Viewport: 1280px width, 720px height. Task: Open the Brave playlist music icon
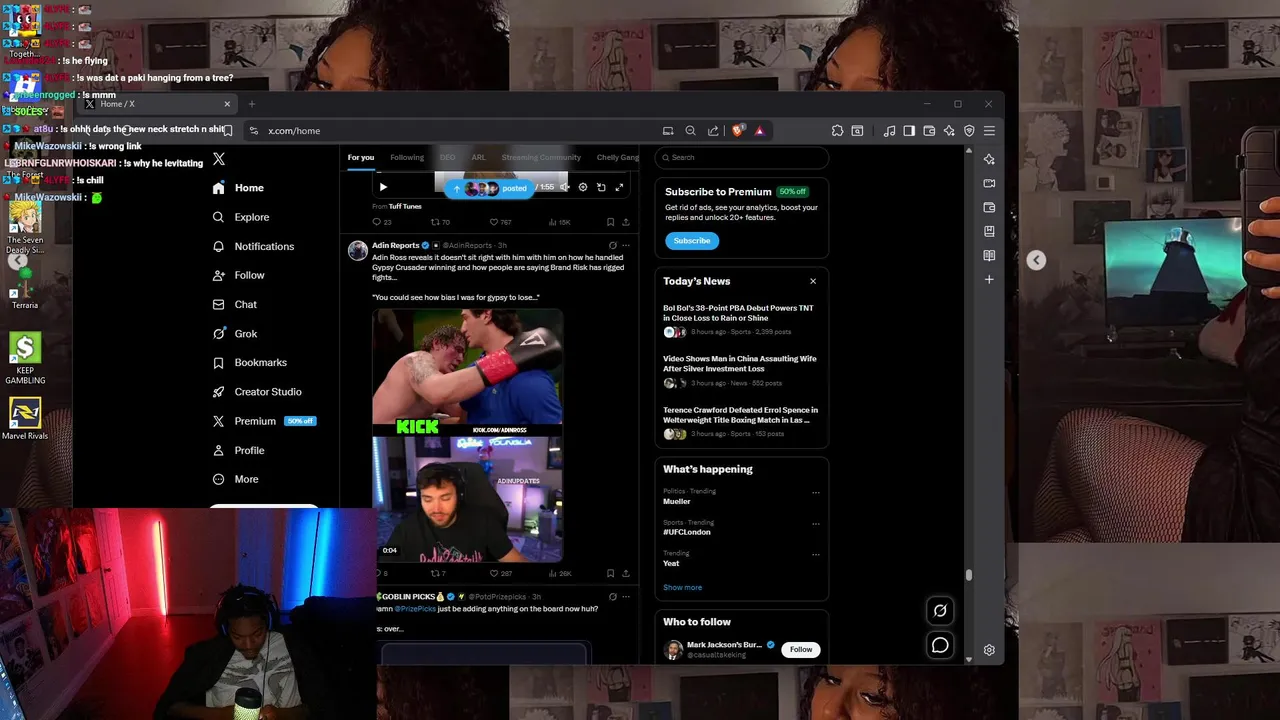pos(889,130)
